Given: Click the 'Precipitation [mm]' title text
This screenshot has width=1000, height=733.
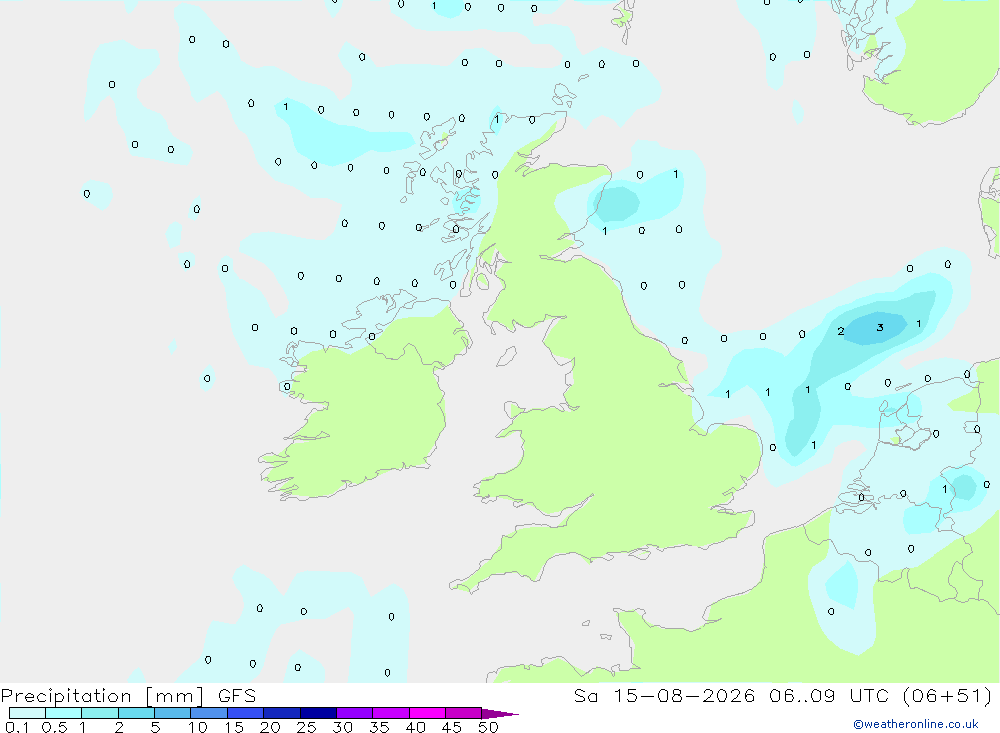Looking at the screenshot, I should point(102,696).
